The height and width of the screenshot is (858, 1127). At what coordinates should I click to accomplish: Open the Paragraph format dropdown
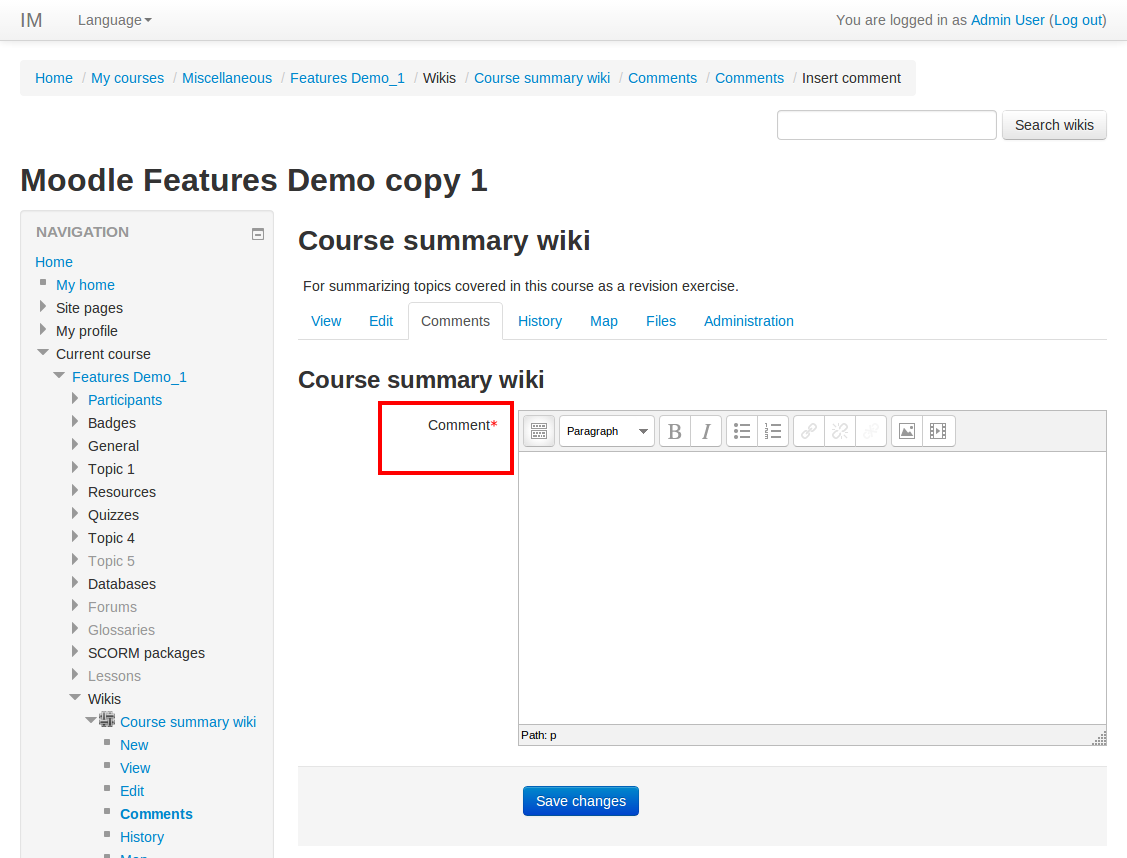click(x=607, y=431)
